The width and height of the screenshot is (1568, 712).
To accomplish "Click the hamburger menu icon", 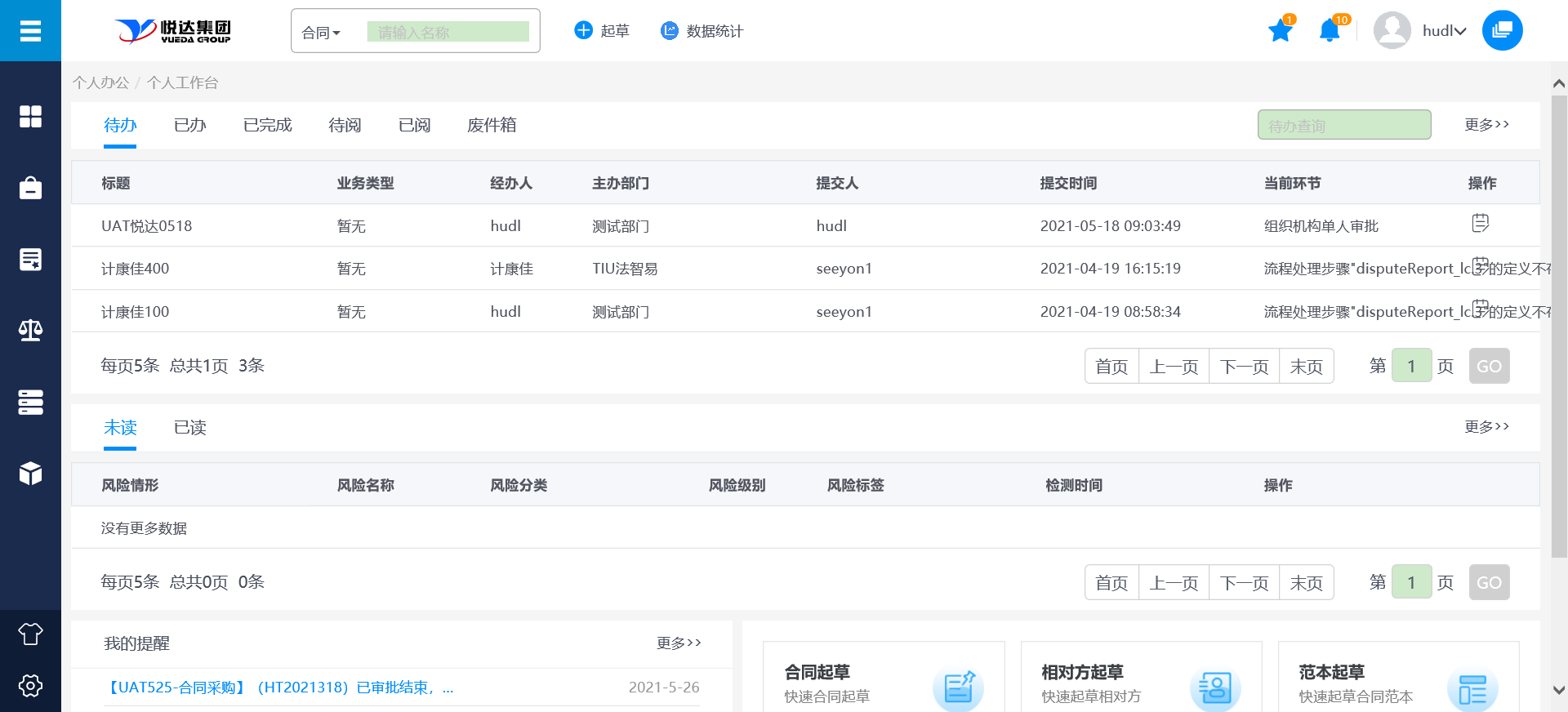I will click(x=30, y=31).
